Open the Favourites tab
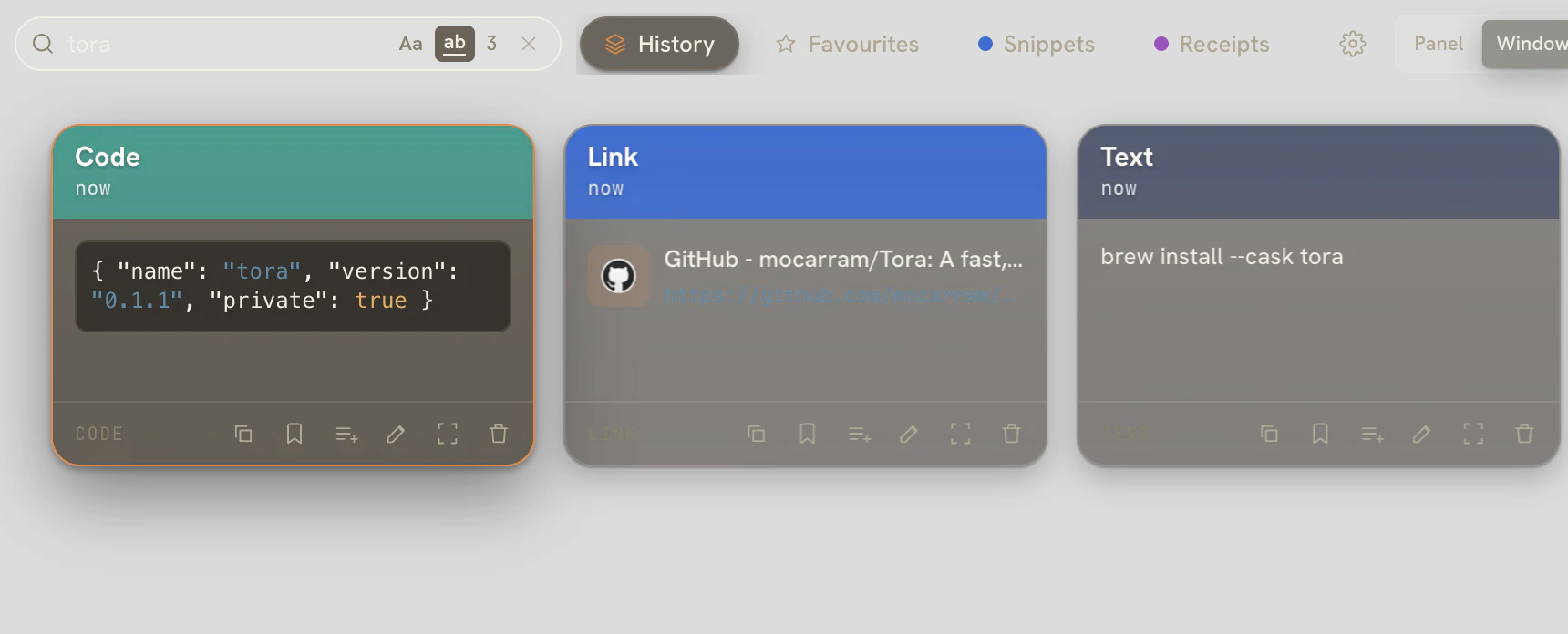Screen dimensions: 1568x634 [x=847, y=44]
